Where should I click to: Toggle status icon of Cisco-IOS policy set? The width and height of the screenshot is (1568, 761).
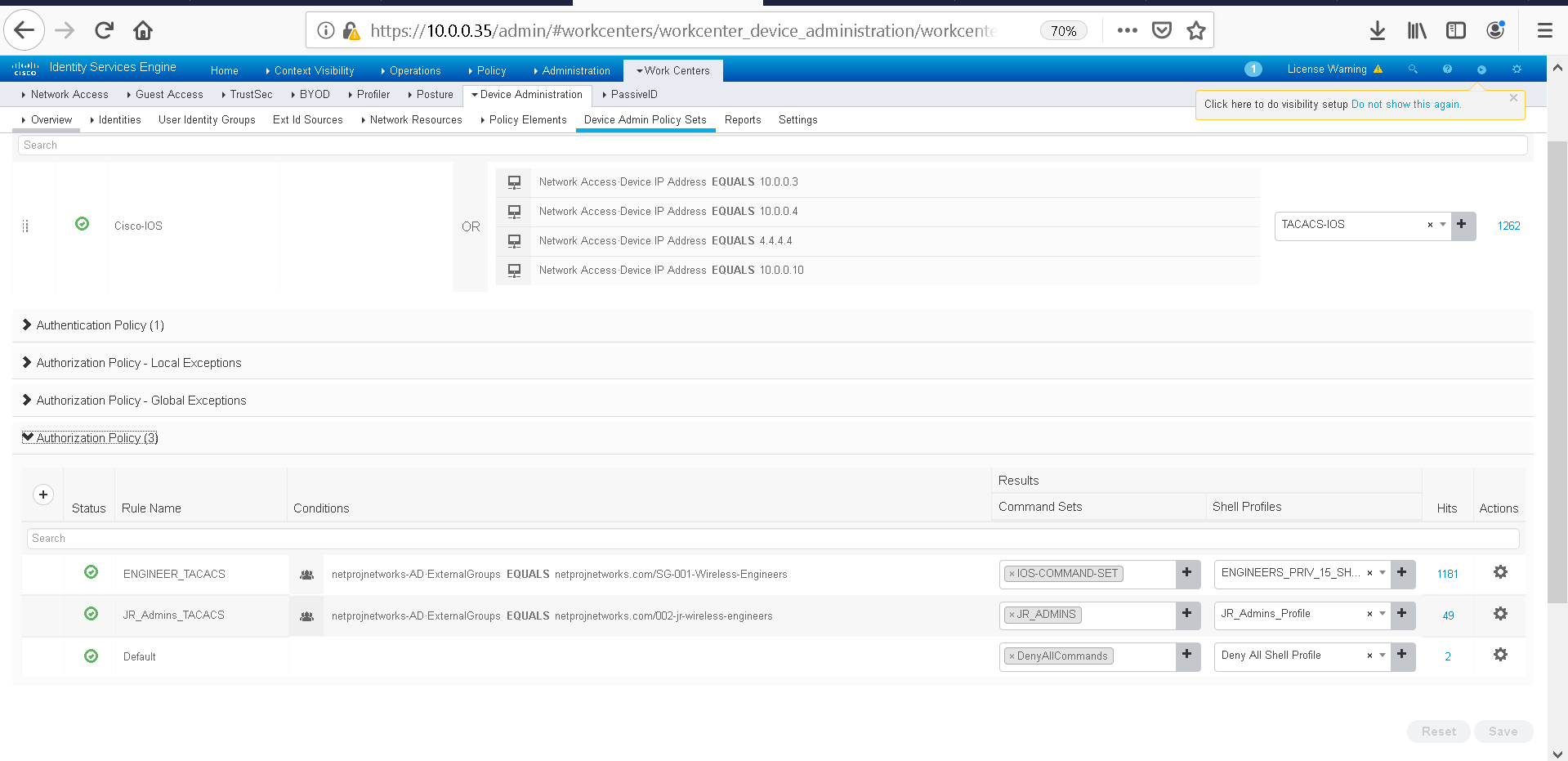point(82,224)
